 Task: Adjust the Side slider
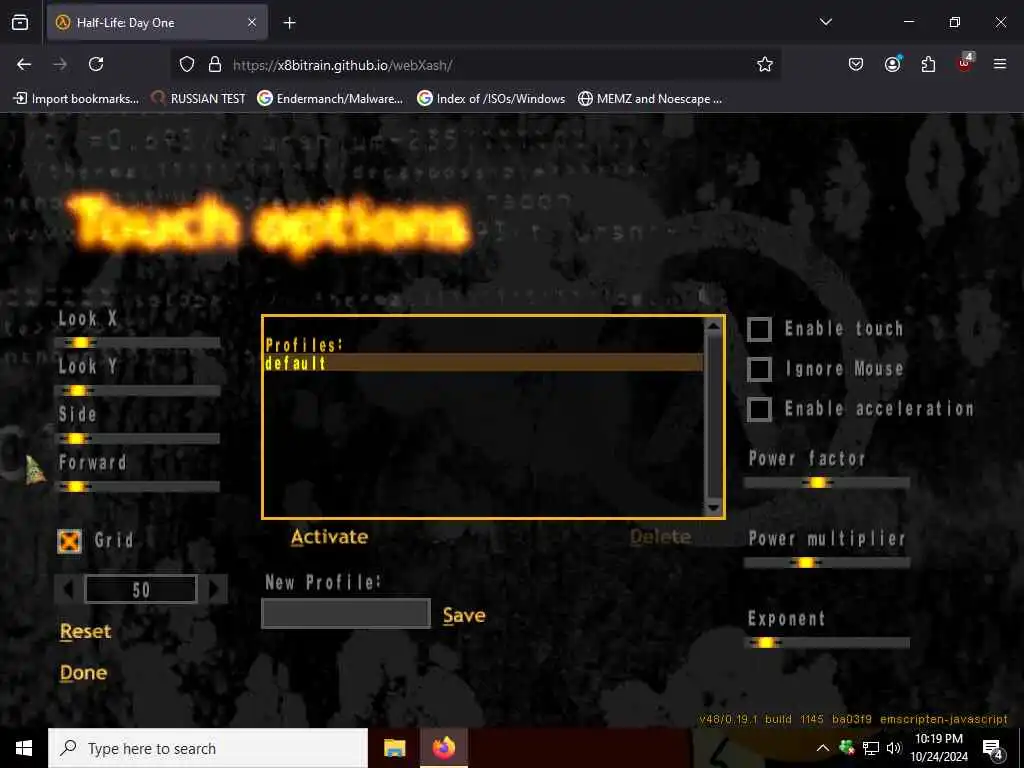coord(138,438)
